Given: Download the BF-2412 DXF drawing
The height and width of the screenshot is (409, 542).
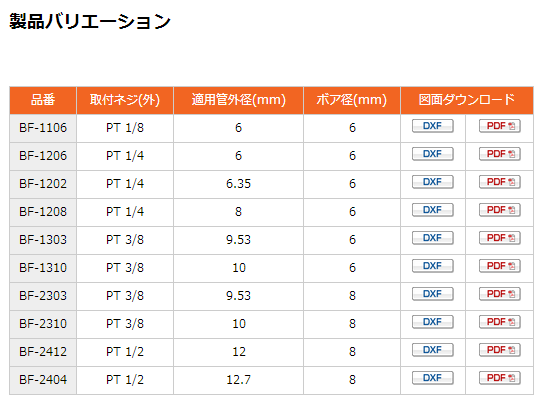Looking at the screenshot, I should (x=432, y=350).
